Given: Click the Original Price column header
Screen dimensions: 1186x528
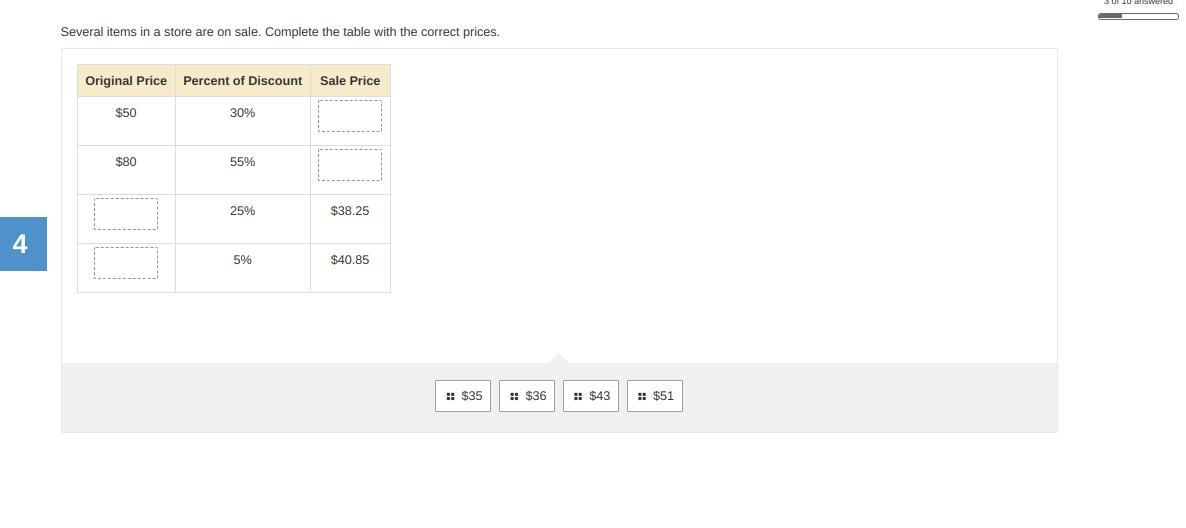Looking at the screenshot, I should 126,81.
